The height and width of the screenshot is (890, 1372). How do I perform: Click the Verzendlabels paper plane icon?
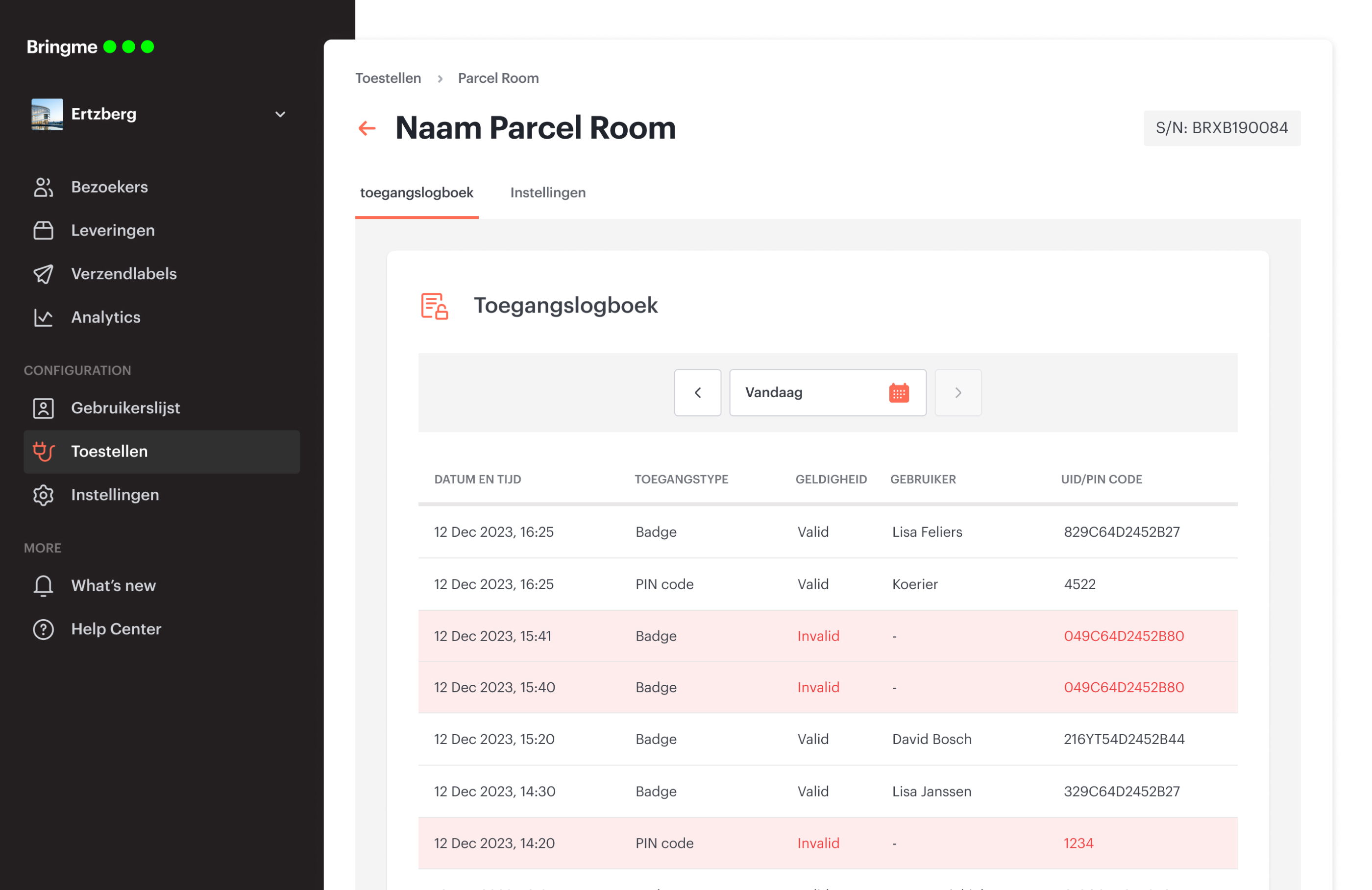pyautogui.click(x=43, y=274)
